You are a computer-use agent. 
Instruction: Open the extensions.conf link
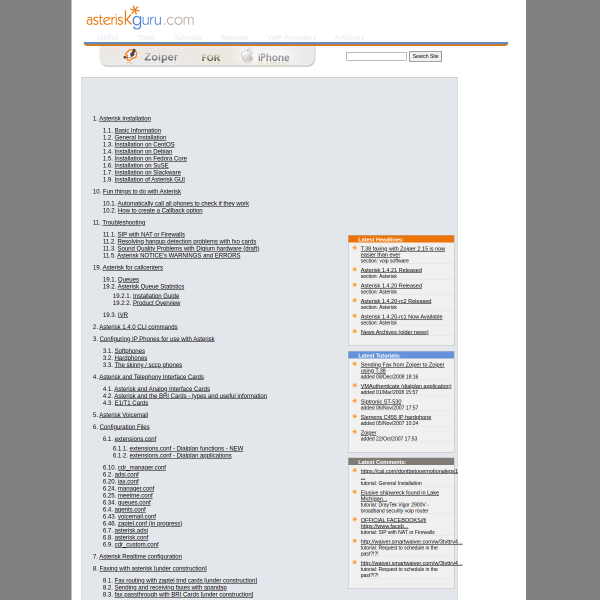(x=135, y=439)
